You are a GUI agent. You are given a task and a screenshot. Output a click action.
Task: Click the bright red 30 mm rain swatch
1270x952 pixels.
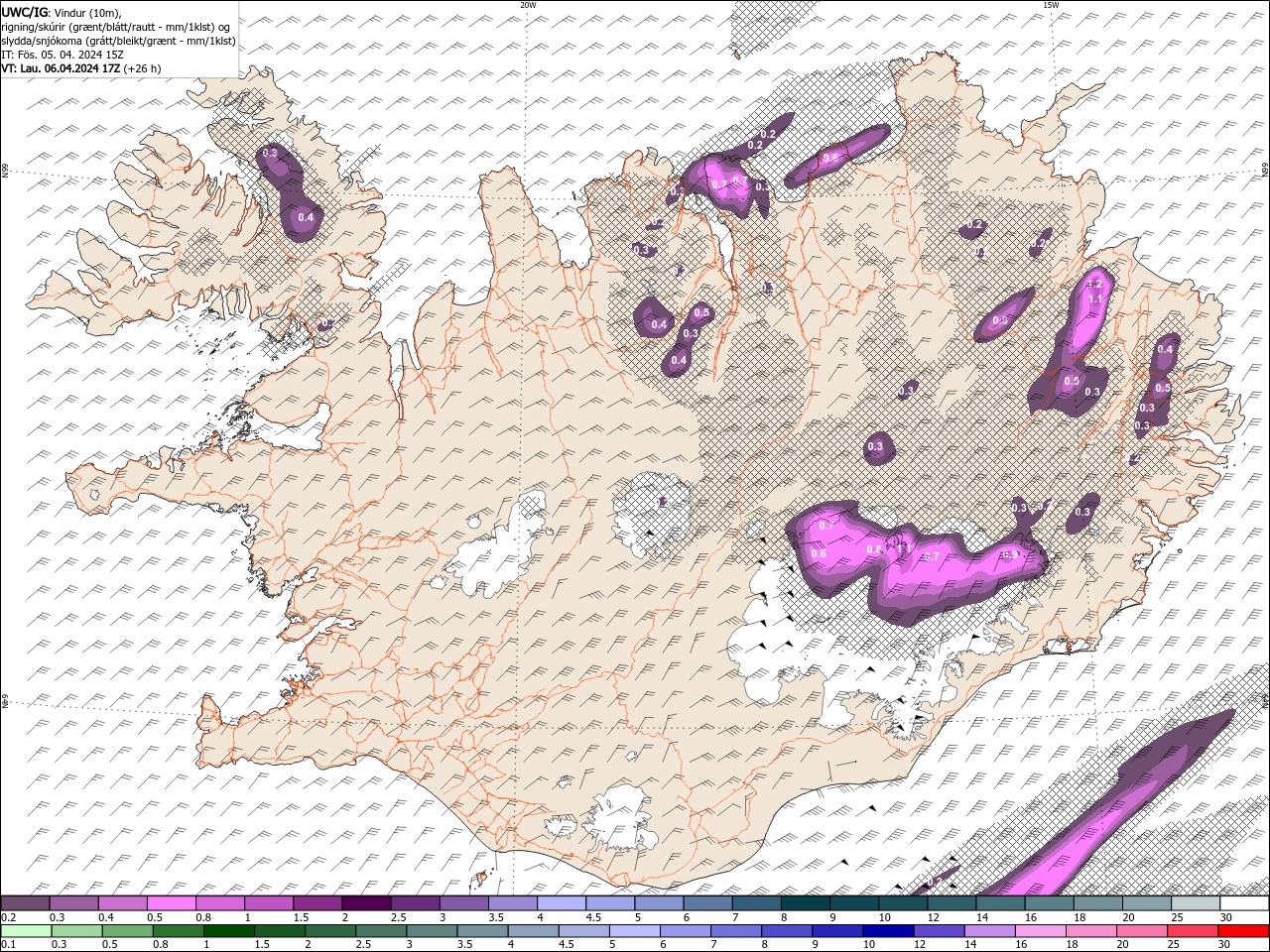(x=1242, y=931)
